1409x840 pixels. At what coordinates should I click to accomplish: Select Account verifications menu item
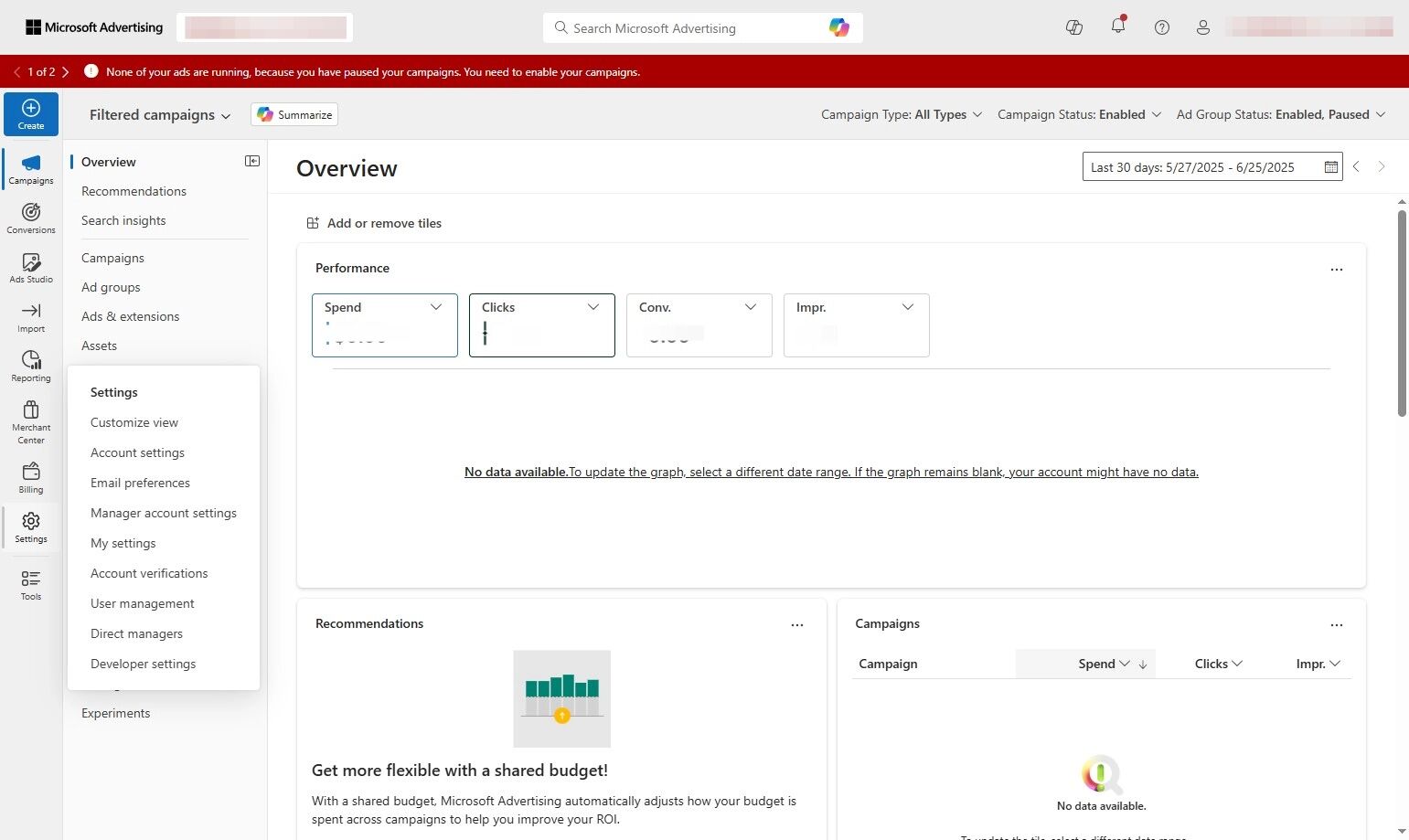[149, 573]
